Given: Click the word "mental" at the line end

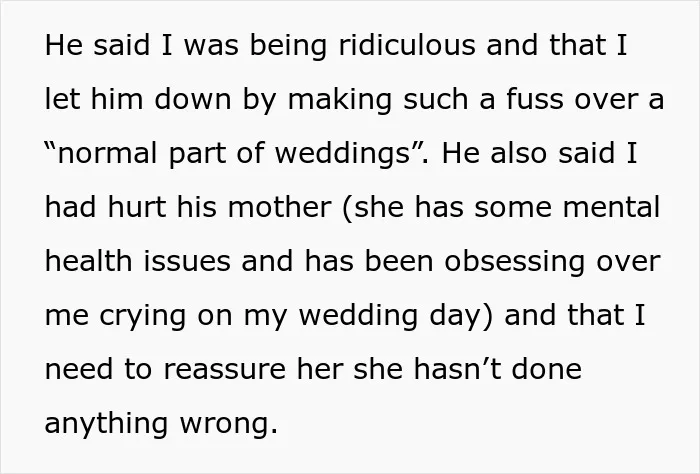Looking at the screenshot, I should [611, 207].
